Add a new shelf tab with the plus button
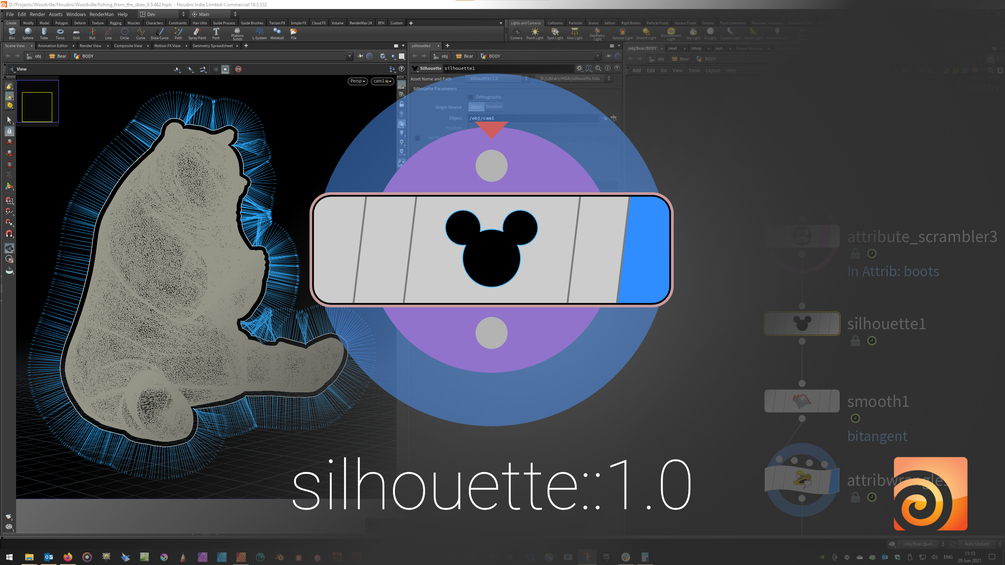Image resolution: width=1005 pixels, height=565 pixels. pos(411,23)
